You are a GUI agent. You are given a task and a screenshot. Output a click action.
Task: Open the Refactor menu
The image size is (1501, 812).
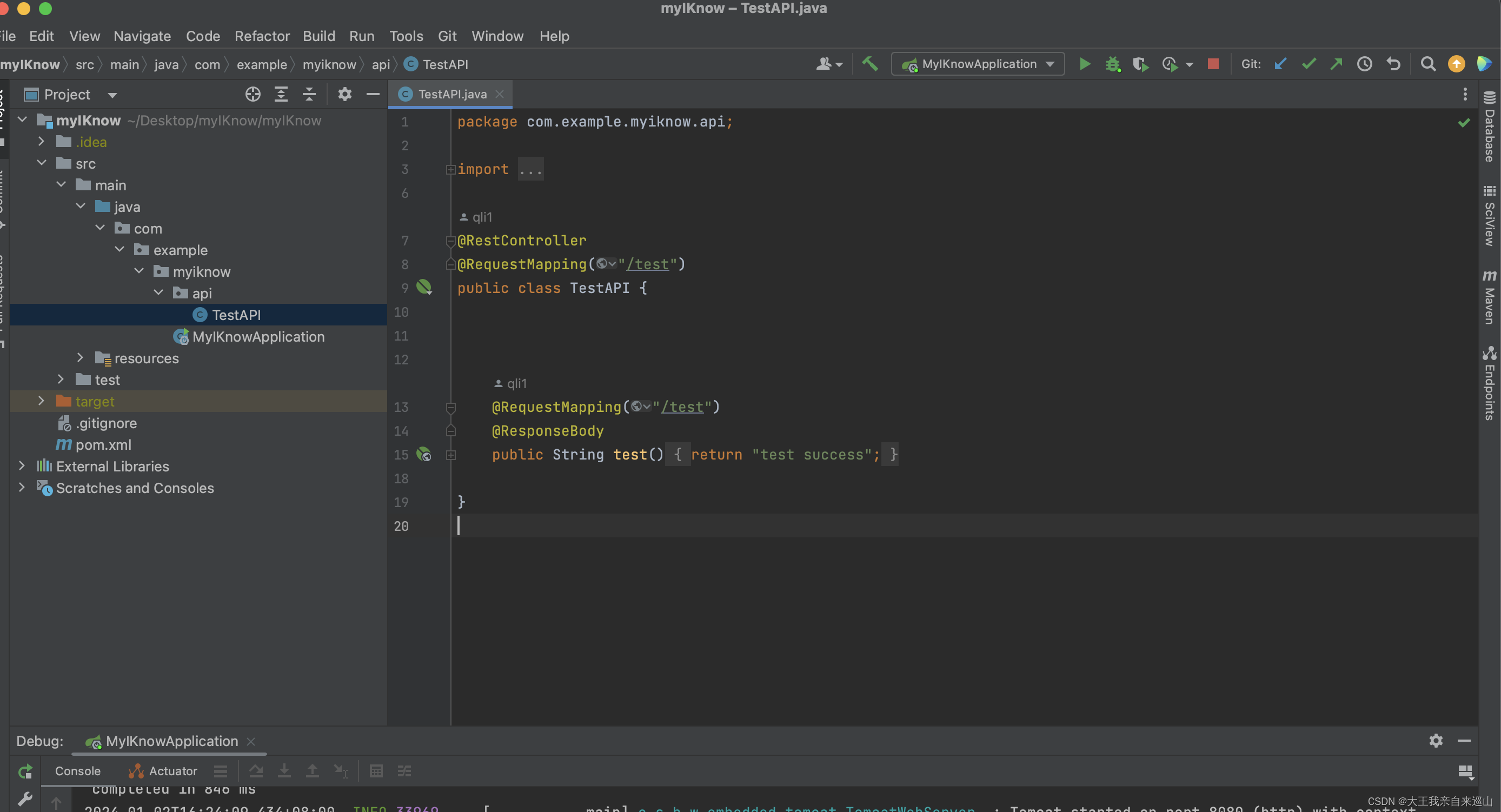(x=262, y=36)
